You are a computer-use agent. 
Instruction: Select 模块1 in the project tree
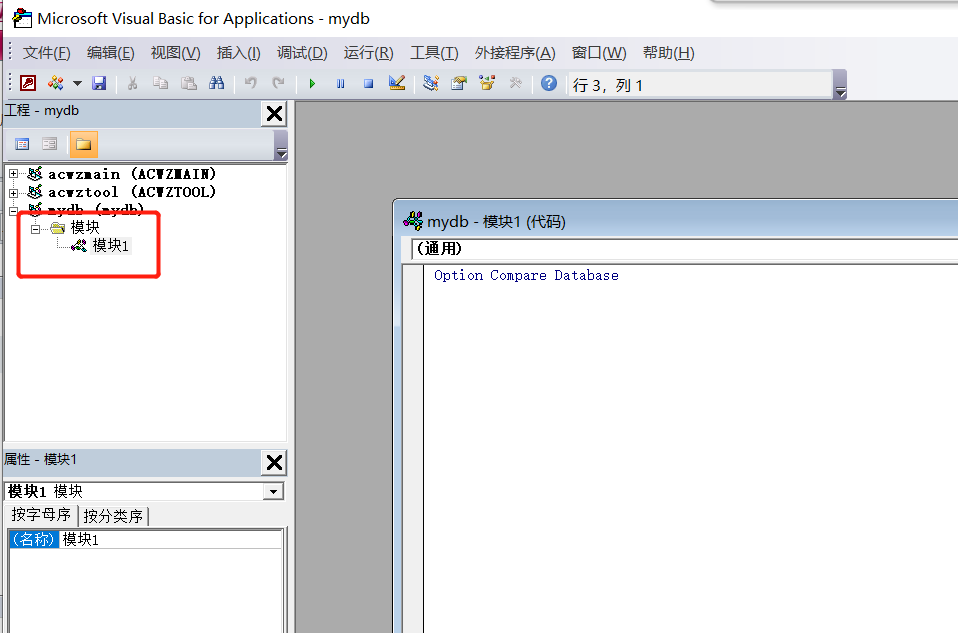111,245
